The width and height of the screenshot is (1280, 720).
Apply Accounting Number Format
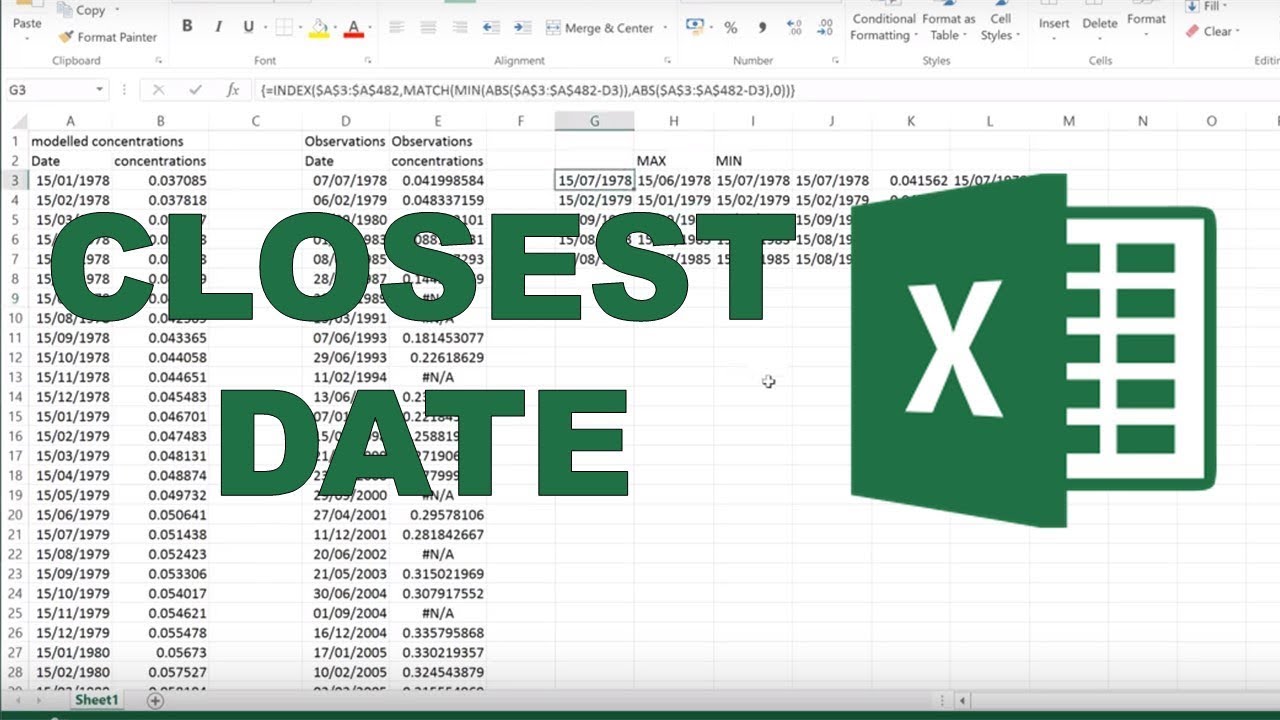click(695, 27)
